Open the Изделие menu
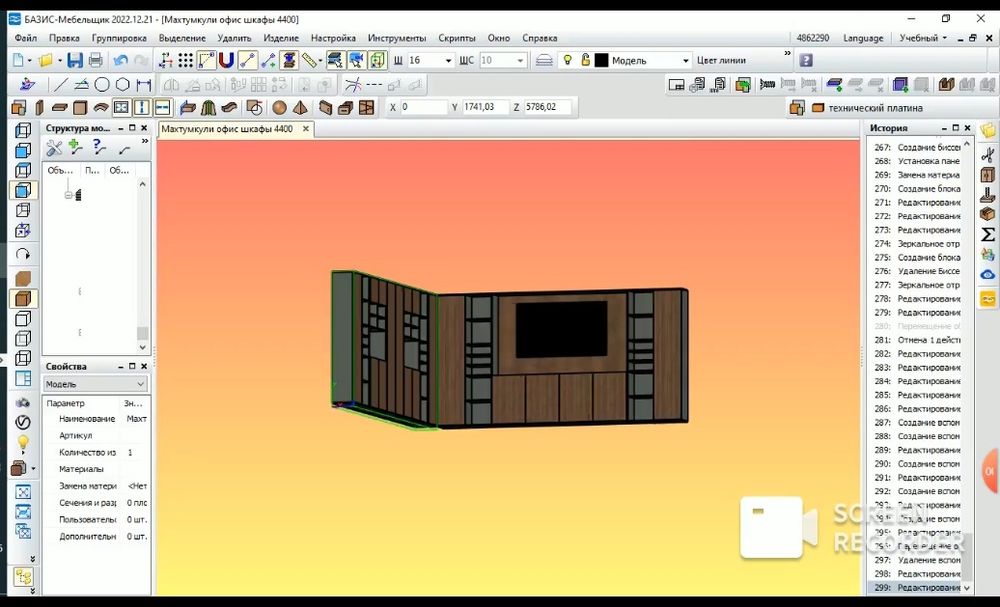 click(x=281, y=38)
